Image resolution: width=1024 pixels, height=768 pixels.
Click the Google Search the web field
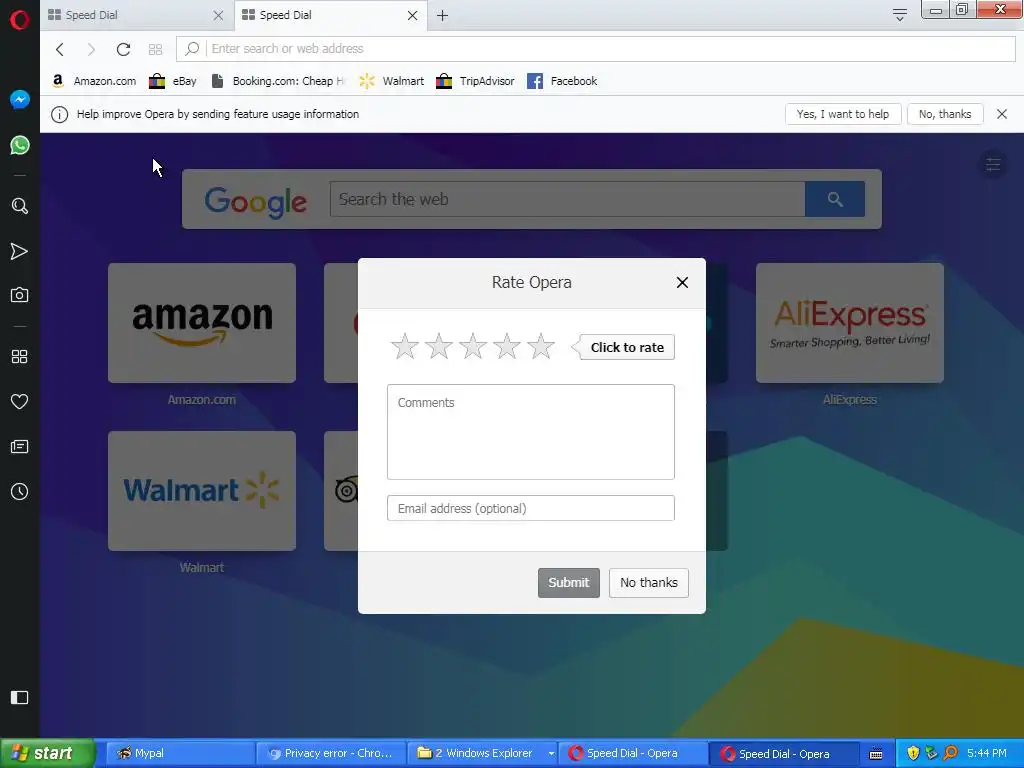568,199
